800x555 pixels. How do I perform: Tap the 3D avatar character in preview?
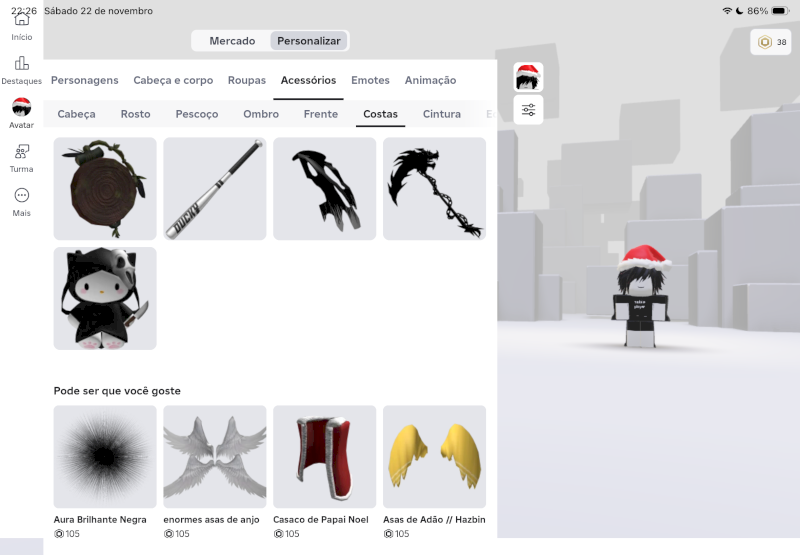[x=642, y=297]
